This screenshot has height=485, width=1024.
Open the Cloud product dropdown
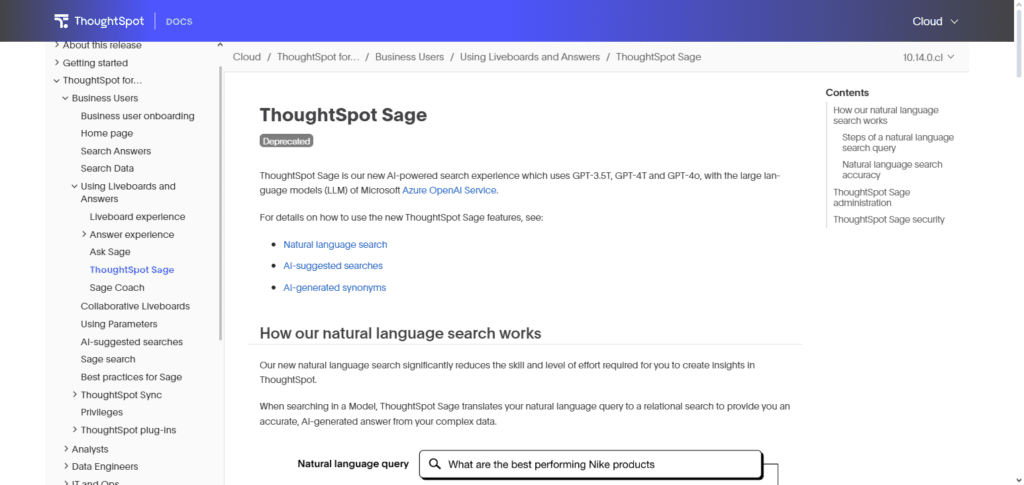coord(935,21)
